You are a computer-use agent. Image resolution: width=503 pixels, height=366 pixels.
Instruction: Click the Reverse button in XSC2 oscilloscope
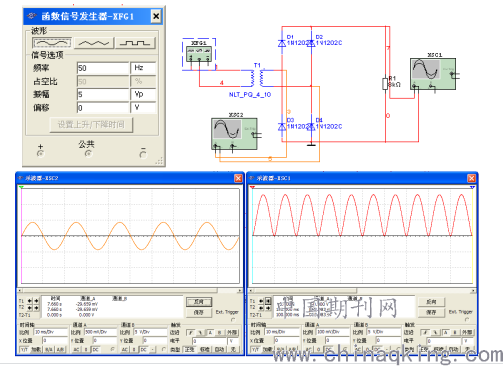click(199, 302)
